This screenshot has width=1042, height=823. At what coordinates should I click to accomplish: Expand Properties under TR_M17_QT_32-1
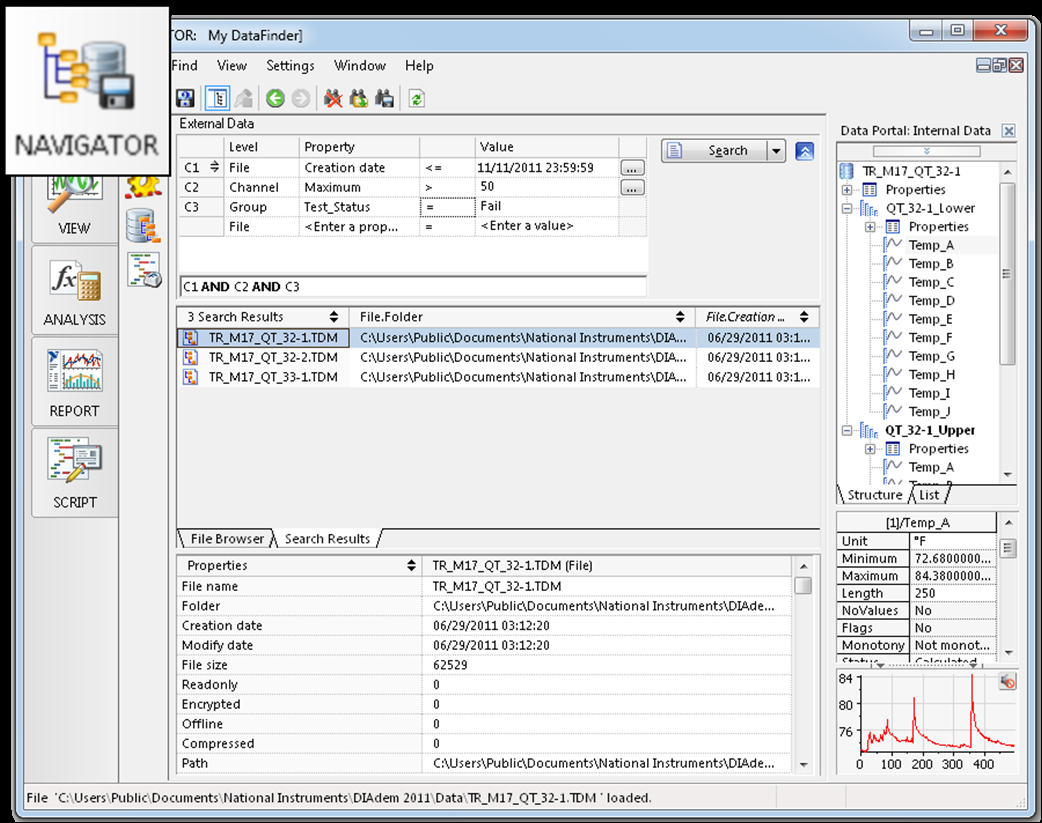pyautogui.click(x=847, y=190)
